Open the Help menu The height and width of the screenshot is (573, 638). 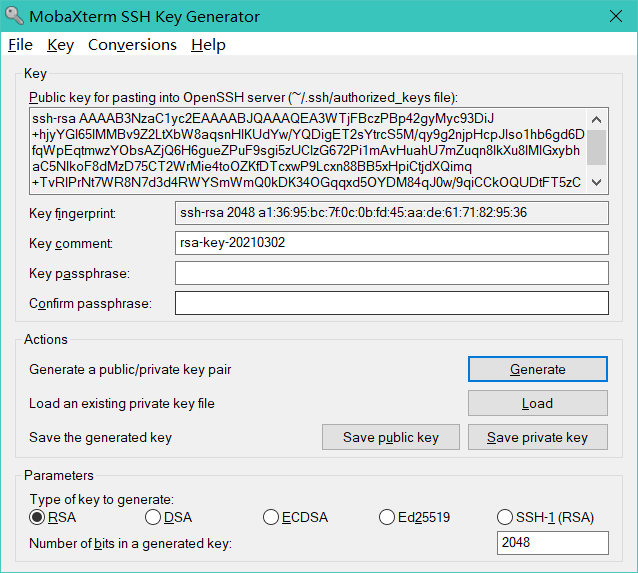[x=208, y=45]
